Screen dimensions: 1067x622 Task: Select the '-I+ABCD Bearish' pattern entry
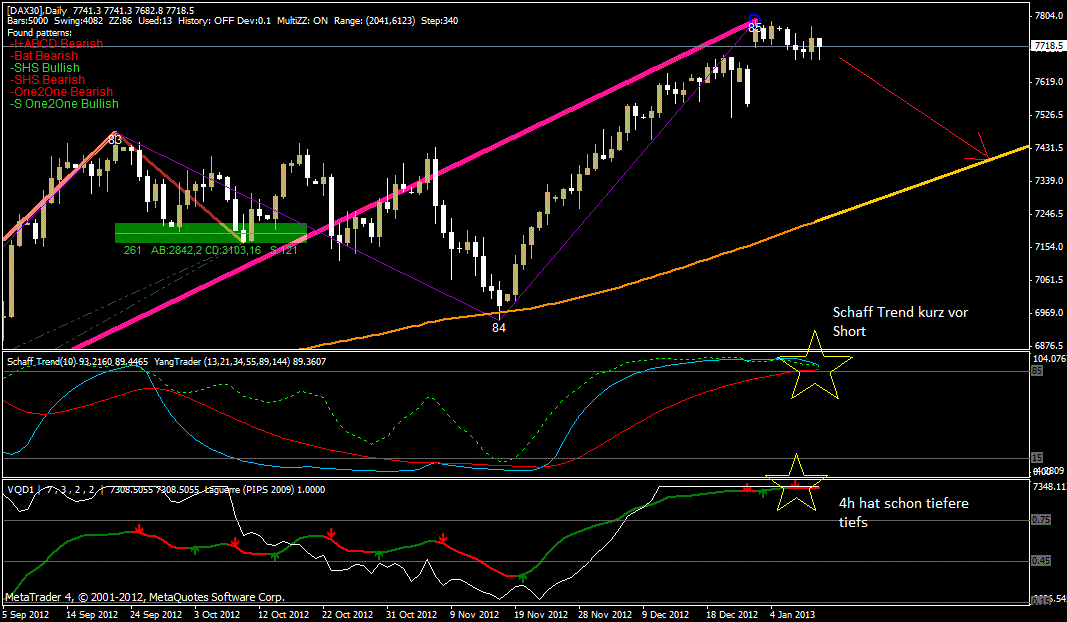(56, 44)
